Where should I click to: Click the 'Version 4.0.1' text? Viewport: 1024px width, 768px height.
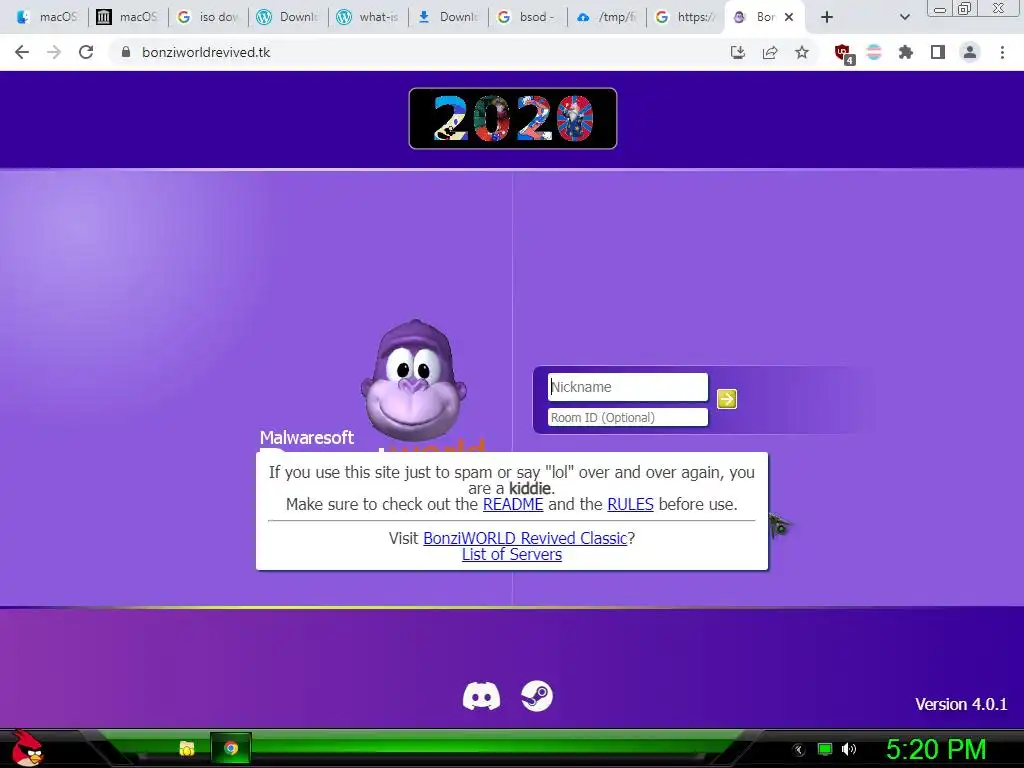(961, 704)
